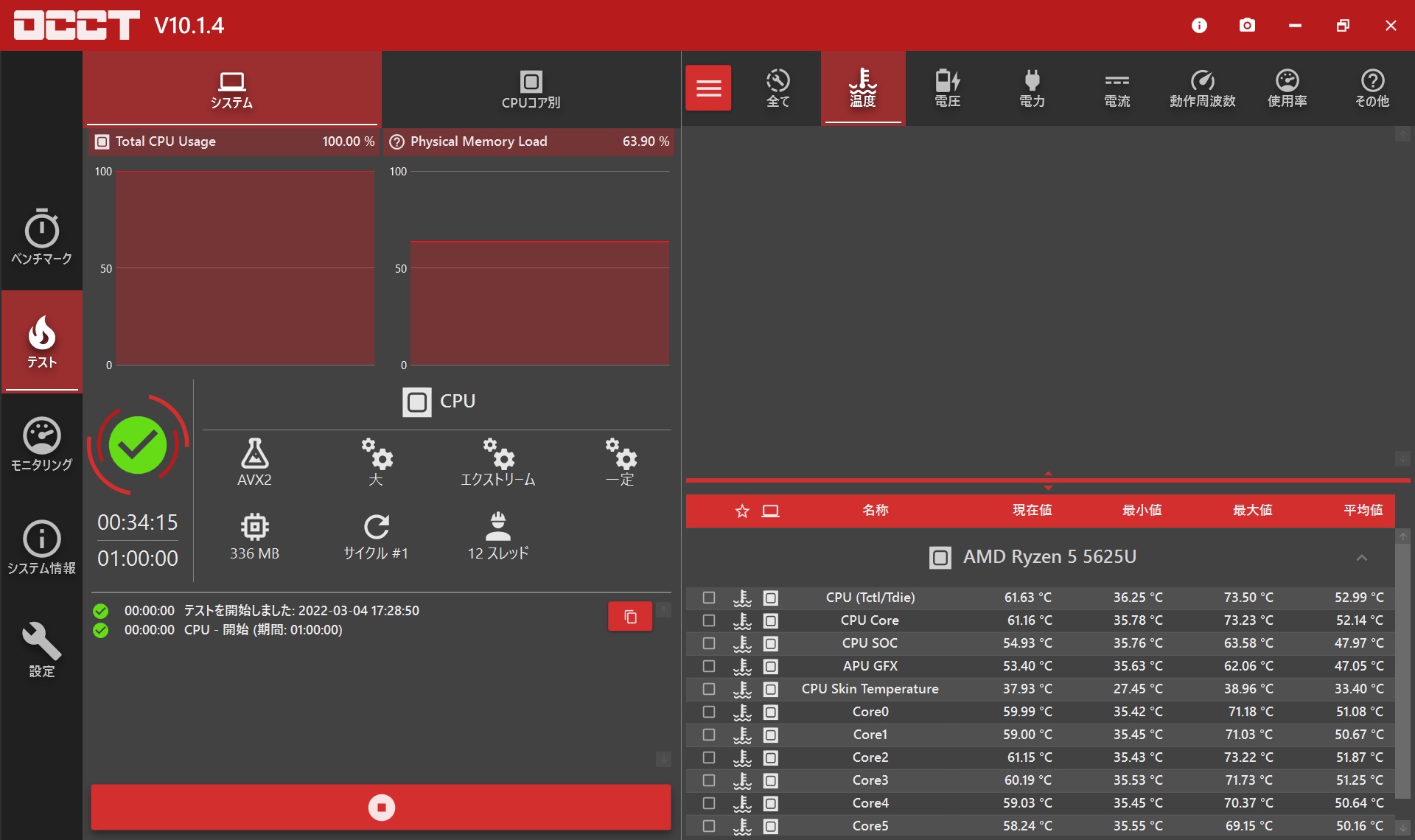Sort by 現在値 column header
Image resolution: width=1415 pixels, height=840 pixels.
click(1032, 510)
